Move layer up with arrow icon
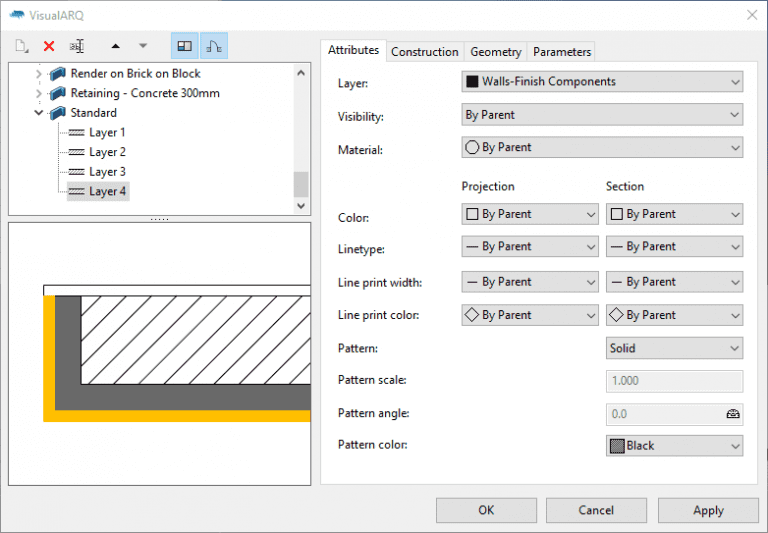 [x=115, y=46]
